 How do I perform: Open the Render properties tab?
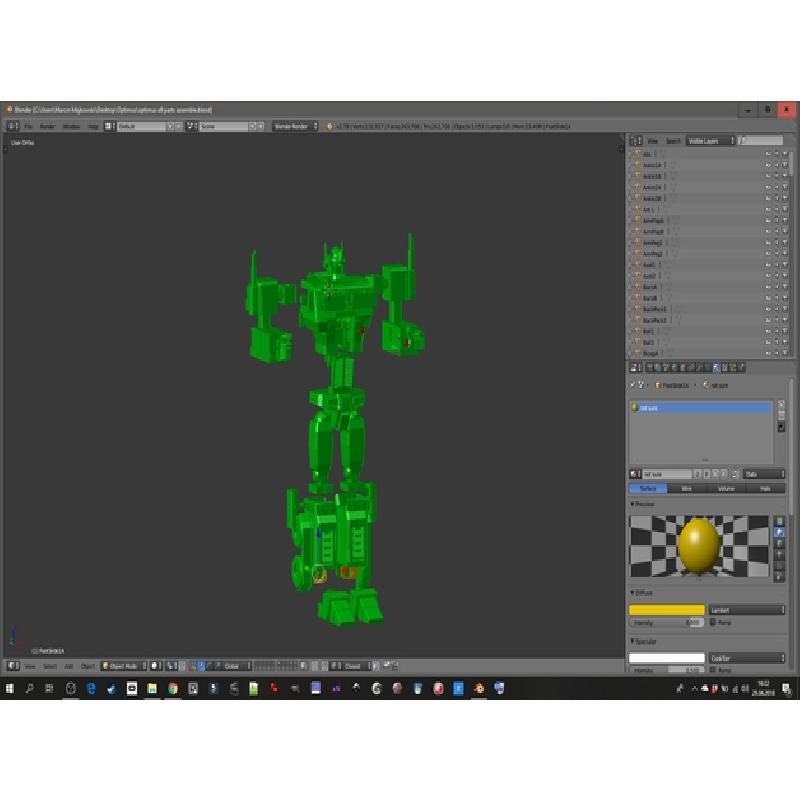click(x=650, y=367)
